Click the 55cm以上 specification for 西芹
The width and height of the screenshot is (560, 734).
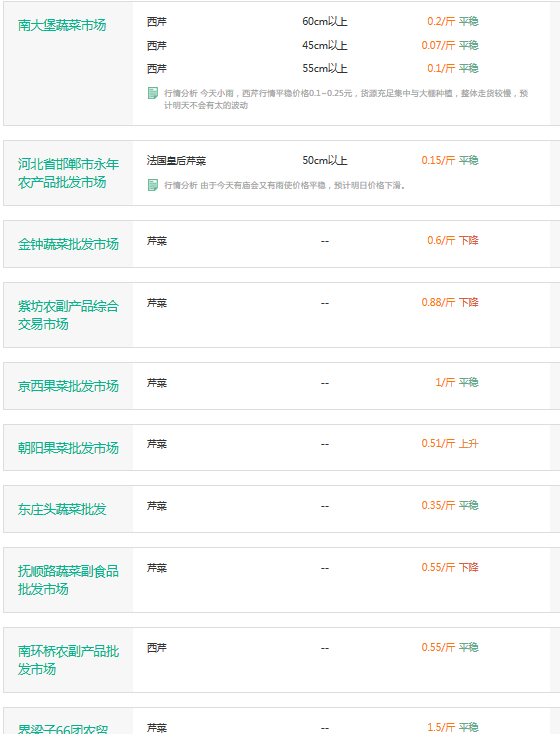click(324, 69)
